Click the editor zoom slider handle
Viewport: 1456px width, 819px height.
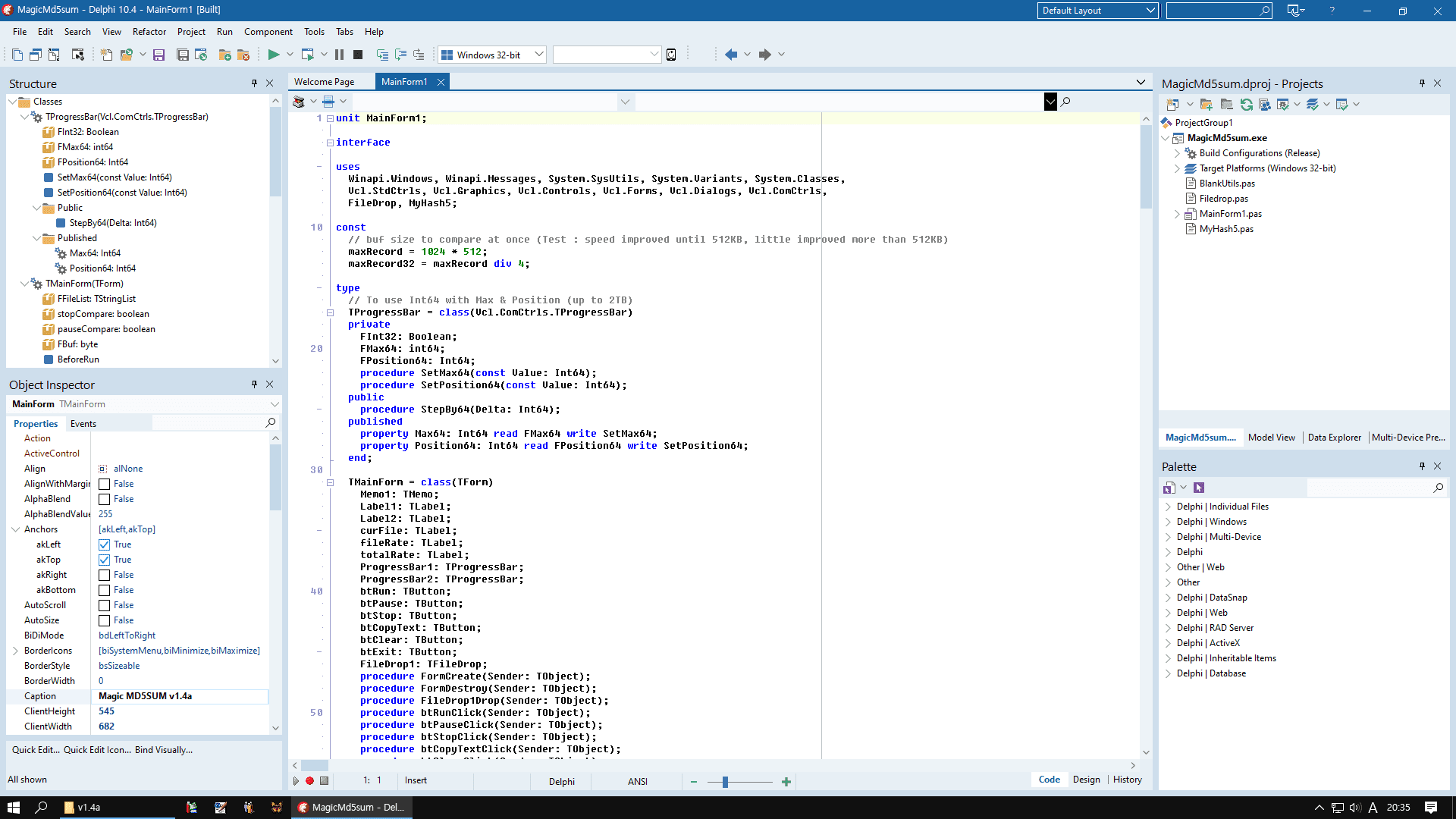tap(725, 782)
